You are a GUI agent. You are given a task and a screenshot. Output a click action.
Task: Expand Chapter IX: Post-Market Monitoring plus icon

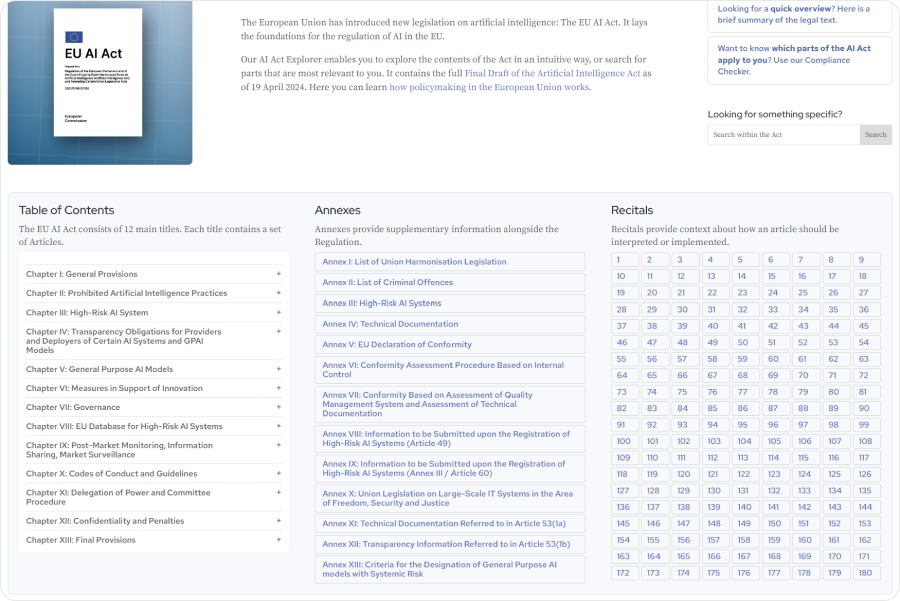pos(279,445)
